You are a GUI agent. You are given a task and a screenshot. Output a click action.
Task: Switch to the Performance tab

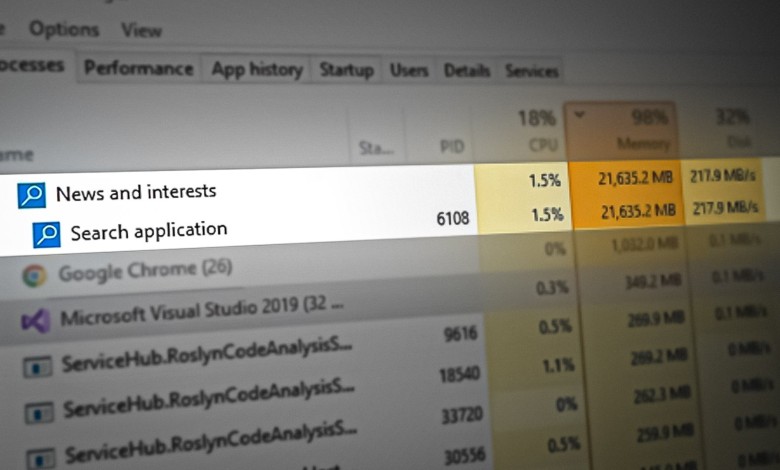139,68
